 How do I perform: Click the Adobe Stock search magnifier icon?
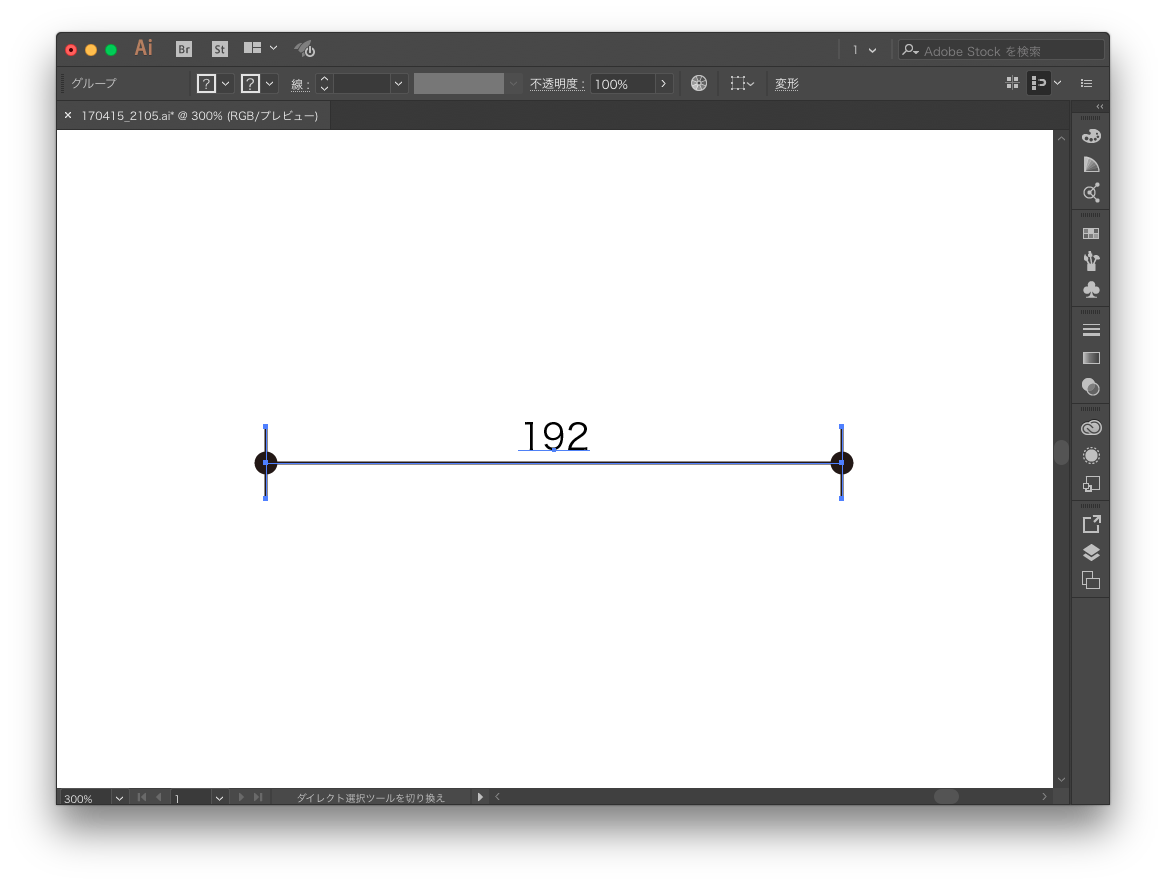[910, 50]
